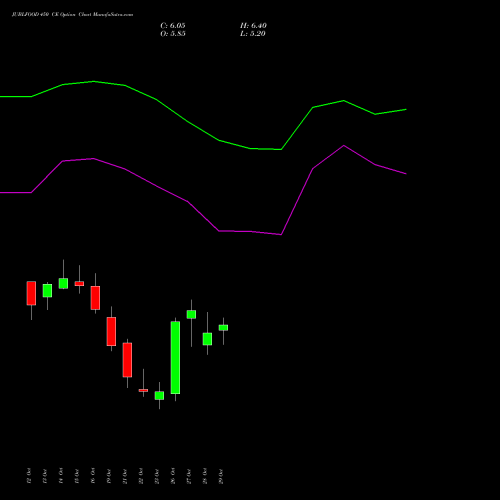Select the green candle for 23 Oct

(159, 395)
